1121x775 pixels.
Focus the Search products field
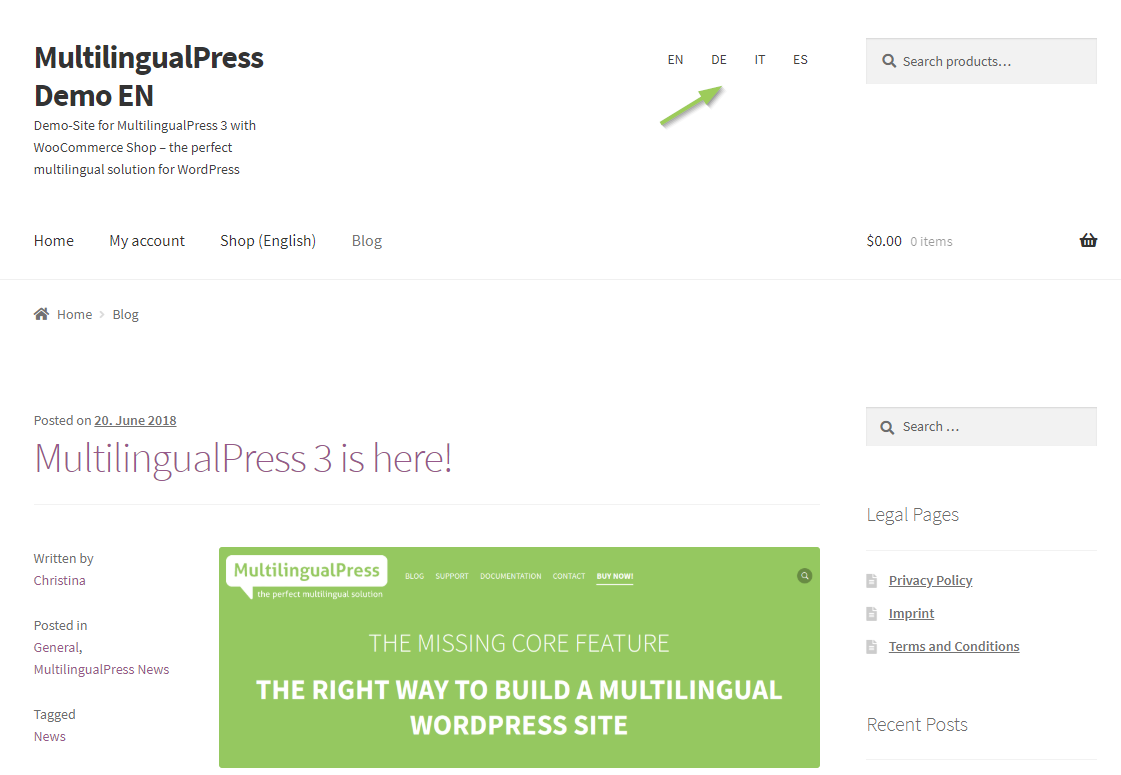click(x=981, y=61)
